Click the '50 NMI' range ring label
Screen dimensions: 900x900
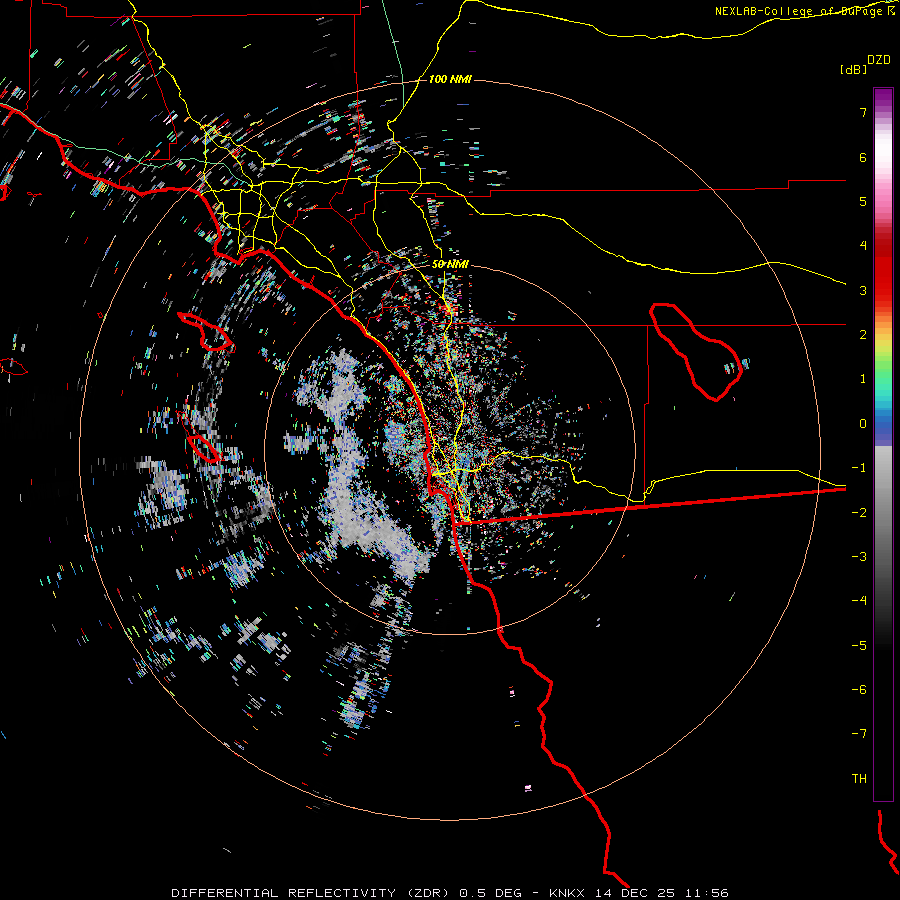[x=450, y=264]
